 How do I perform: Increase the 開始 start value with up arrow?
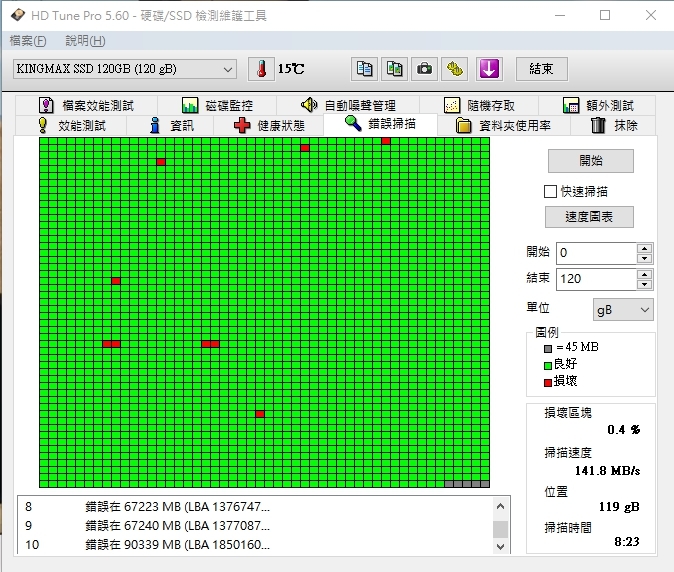[x=644, y=248]
